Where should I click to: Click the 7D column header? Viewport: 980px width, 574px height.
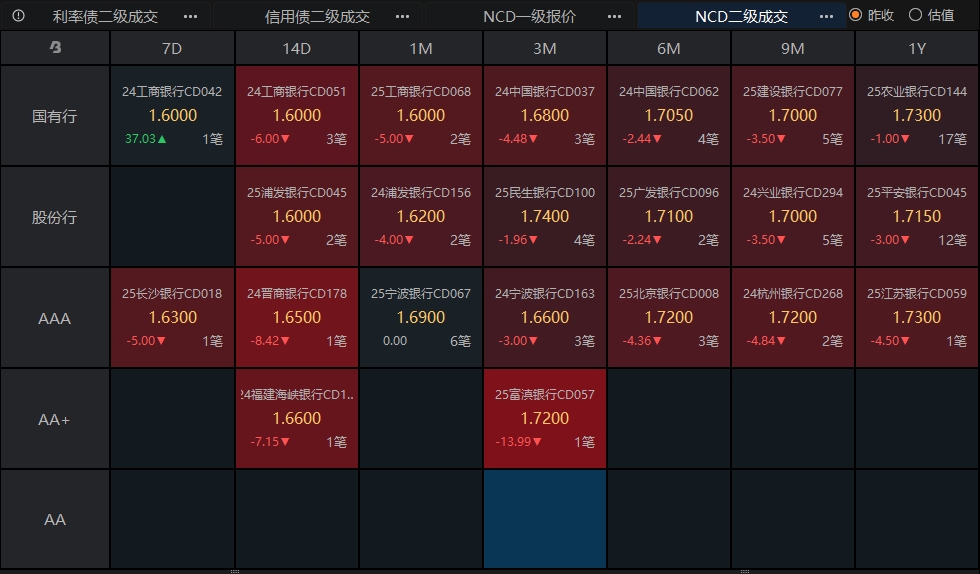coord(172,48)
